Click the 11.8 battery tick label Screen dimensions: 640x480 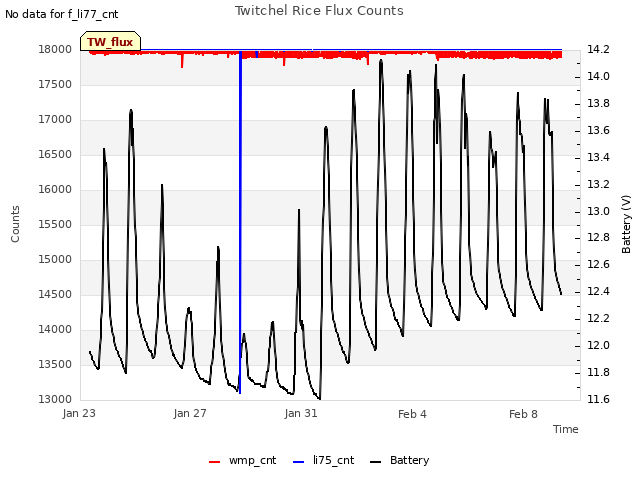tap(598, 373)
